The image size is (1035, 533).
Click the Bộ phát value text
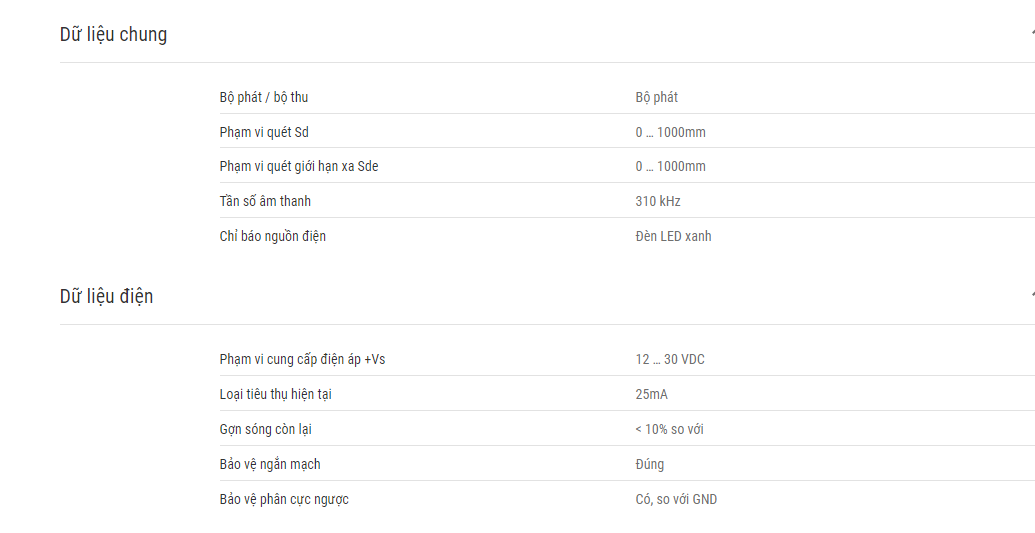[656, 97]
